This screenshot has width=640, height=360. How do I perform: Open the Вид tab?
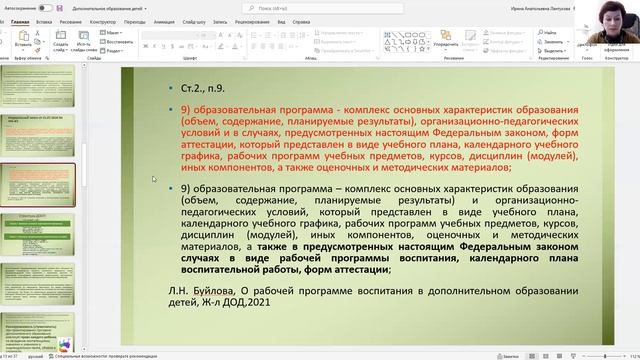(x=281, y=22)
